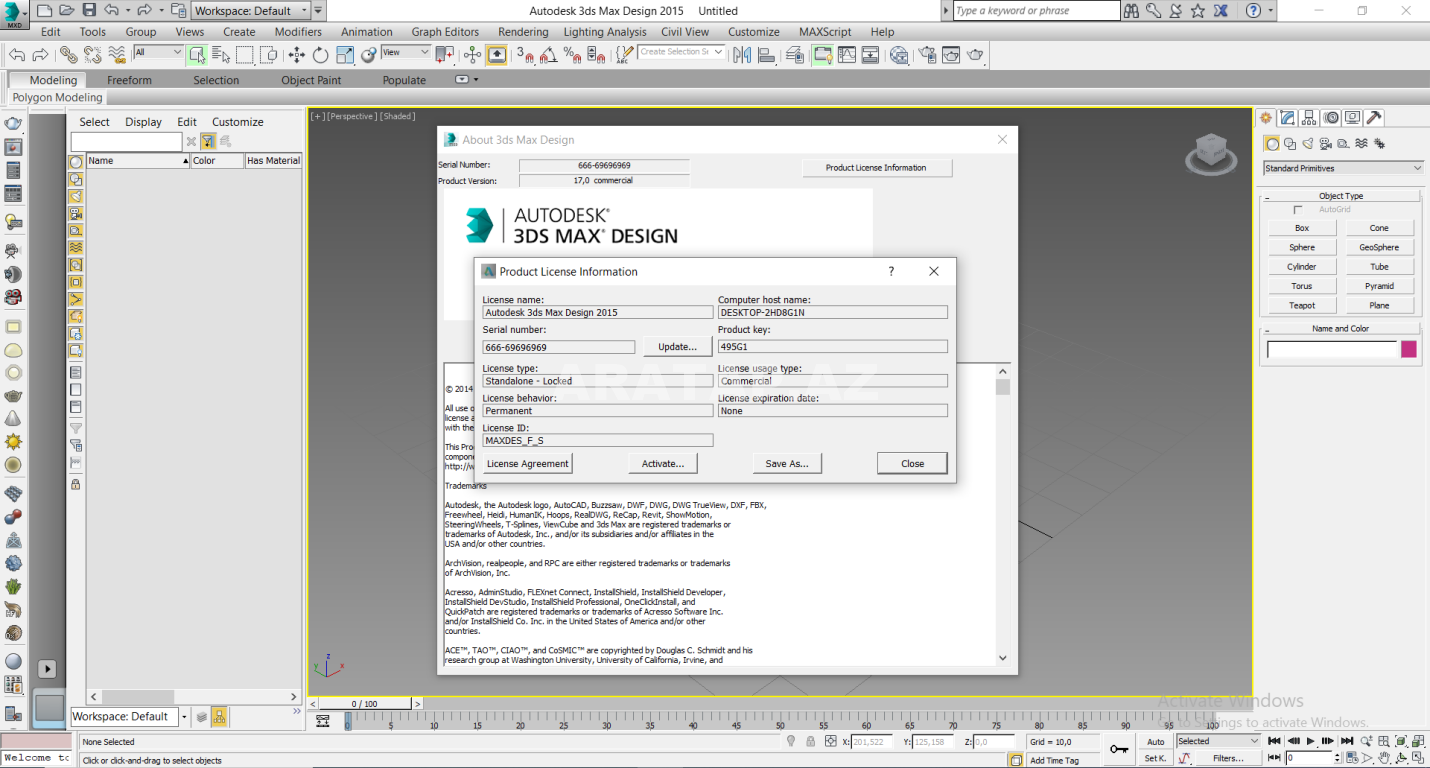The image size is (1430, 768).
Task: Choose the Select and Move tool
Action: click(x=297, y=54)
